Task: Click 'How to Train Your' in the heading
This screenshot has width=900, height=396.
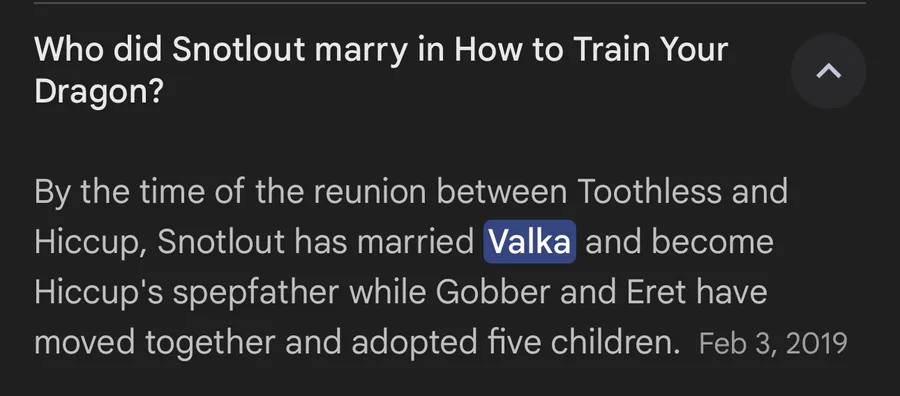Action: click(591, 49)
